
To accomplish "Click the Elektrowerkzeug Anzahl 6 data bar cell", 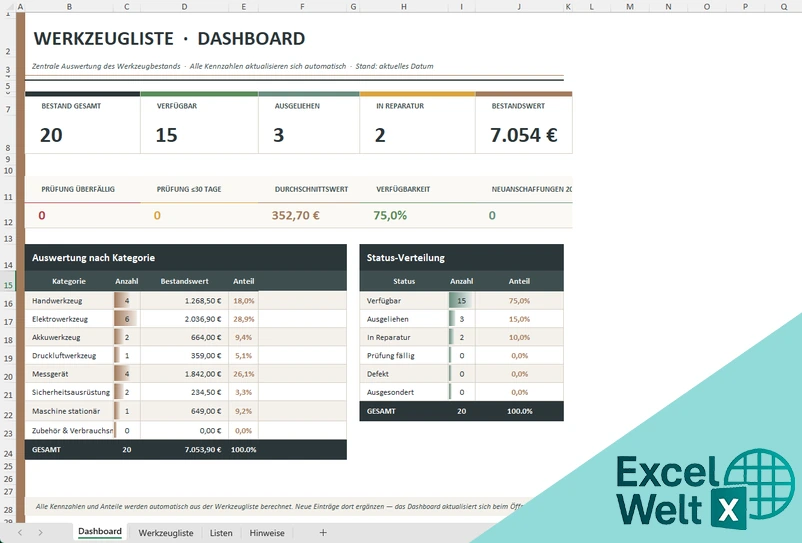I will [x=127, y=319].
